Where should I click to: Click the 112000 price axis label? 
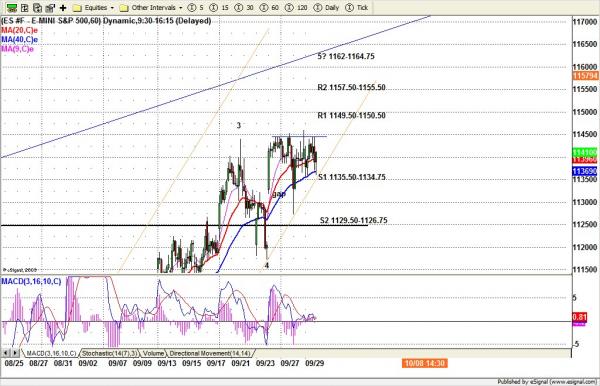[x=585, y=248]
